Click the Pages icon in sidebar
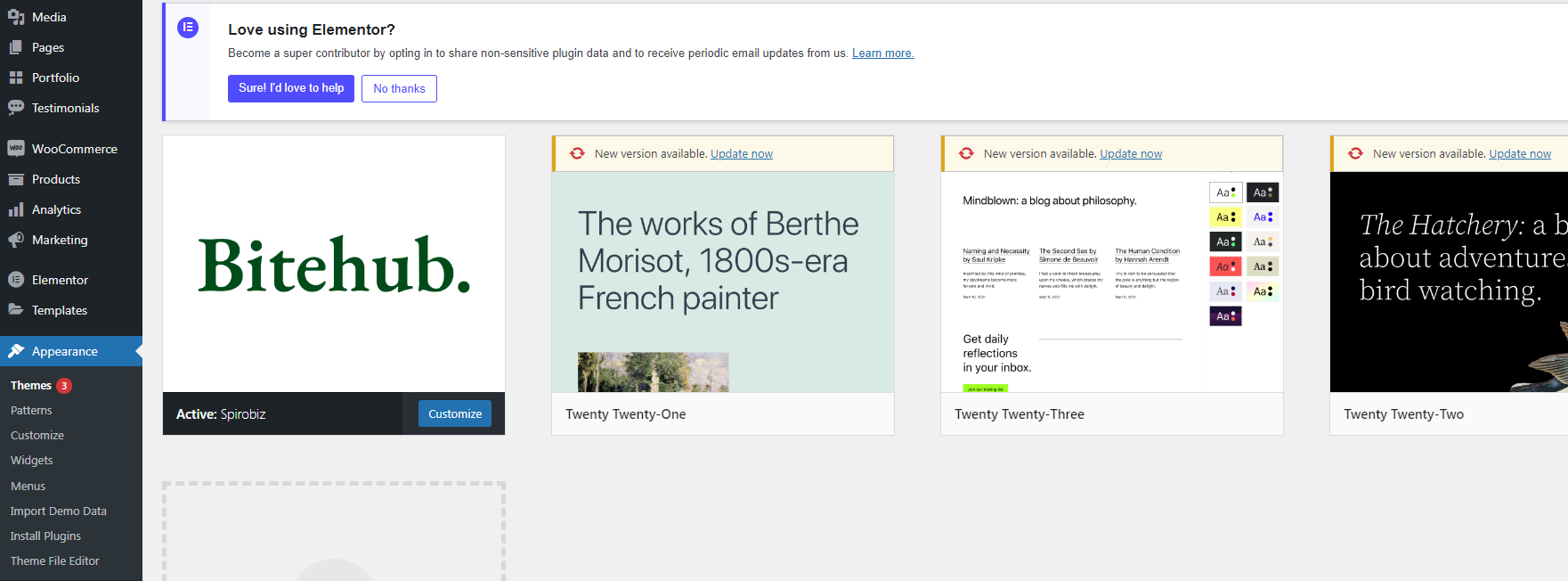The height and width of the screenshot is (581, 1568). 16,47
